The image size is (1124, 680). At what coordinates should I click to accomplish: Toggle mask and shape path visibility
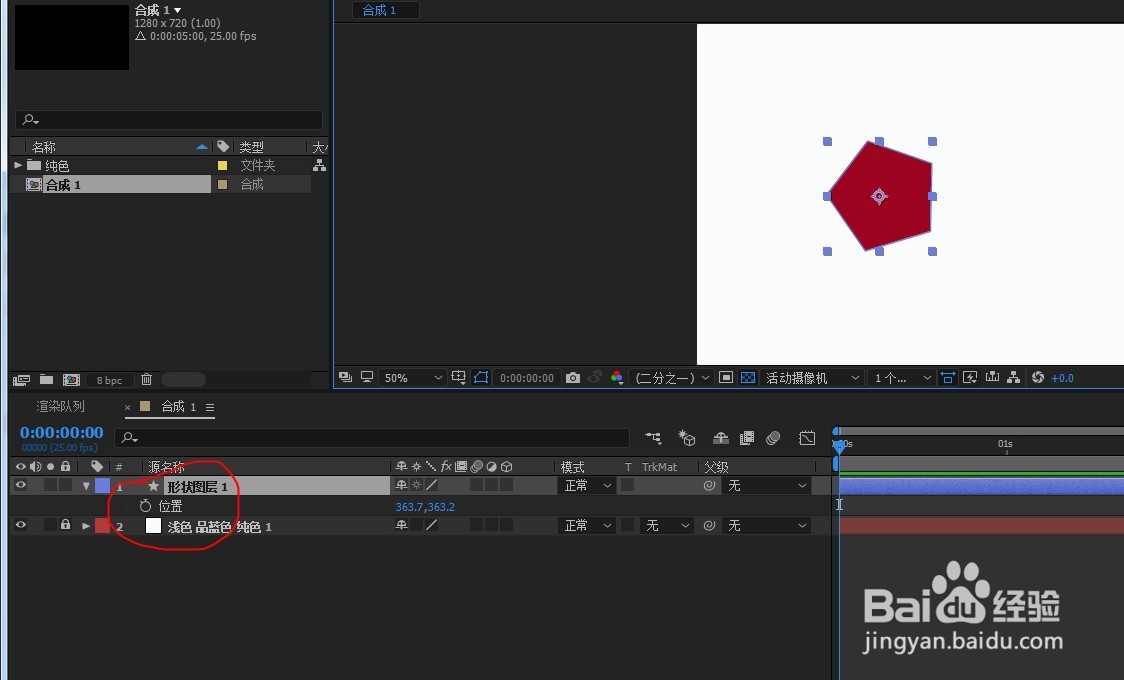(481, 377)
